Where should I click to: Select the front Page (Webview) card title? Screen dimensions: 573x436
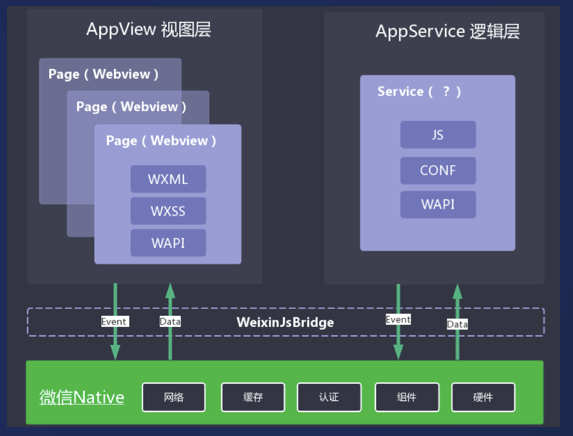click(161, 141)
